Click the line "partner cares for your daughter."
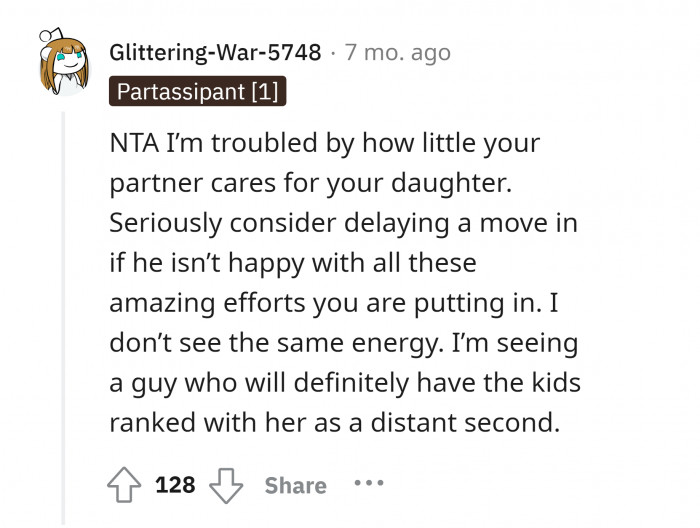Screen dimensions: 700x528 coord(321,183)
